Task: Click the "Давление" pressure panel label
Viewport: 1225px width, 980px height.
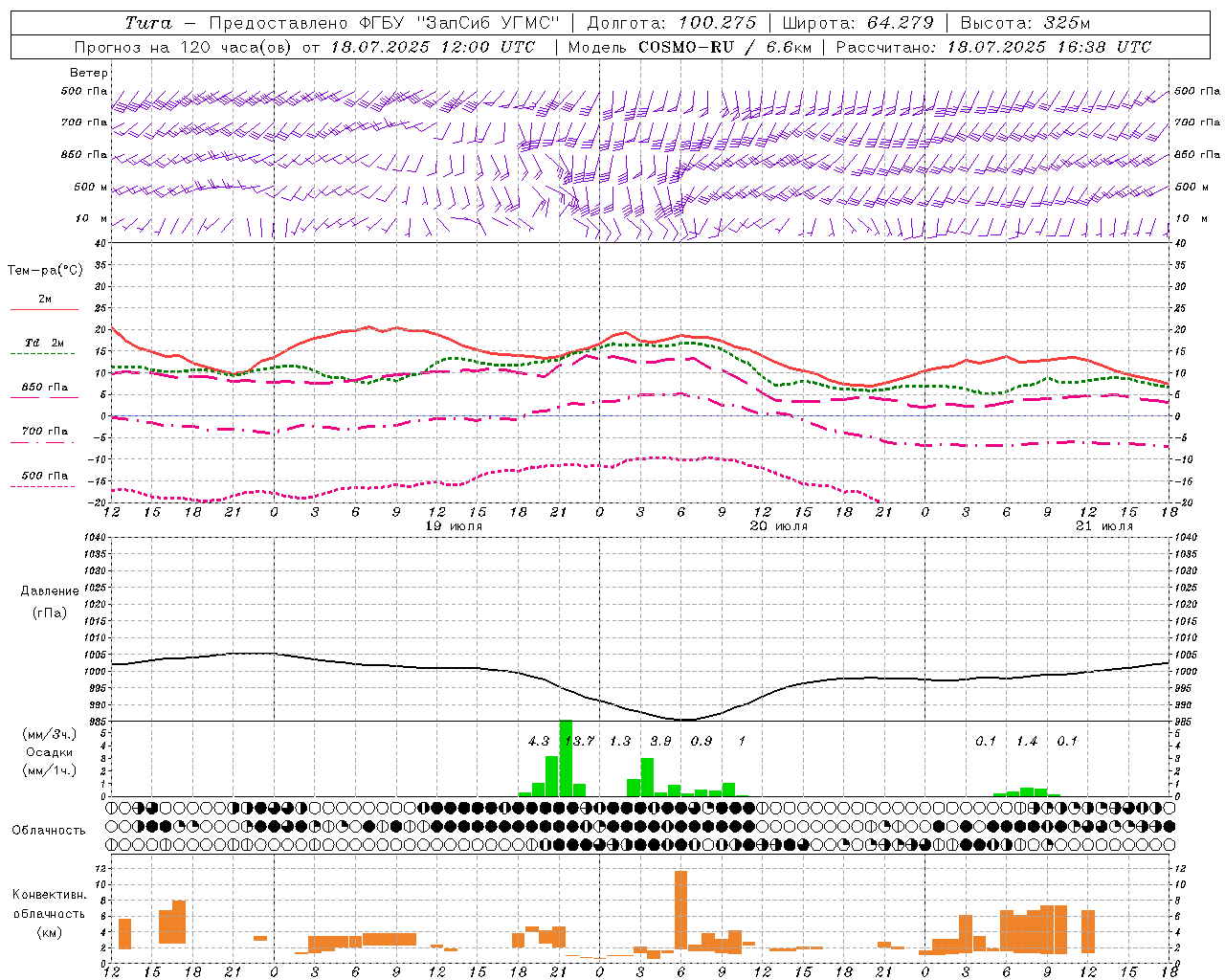Action: 50,591
